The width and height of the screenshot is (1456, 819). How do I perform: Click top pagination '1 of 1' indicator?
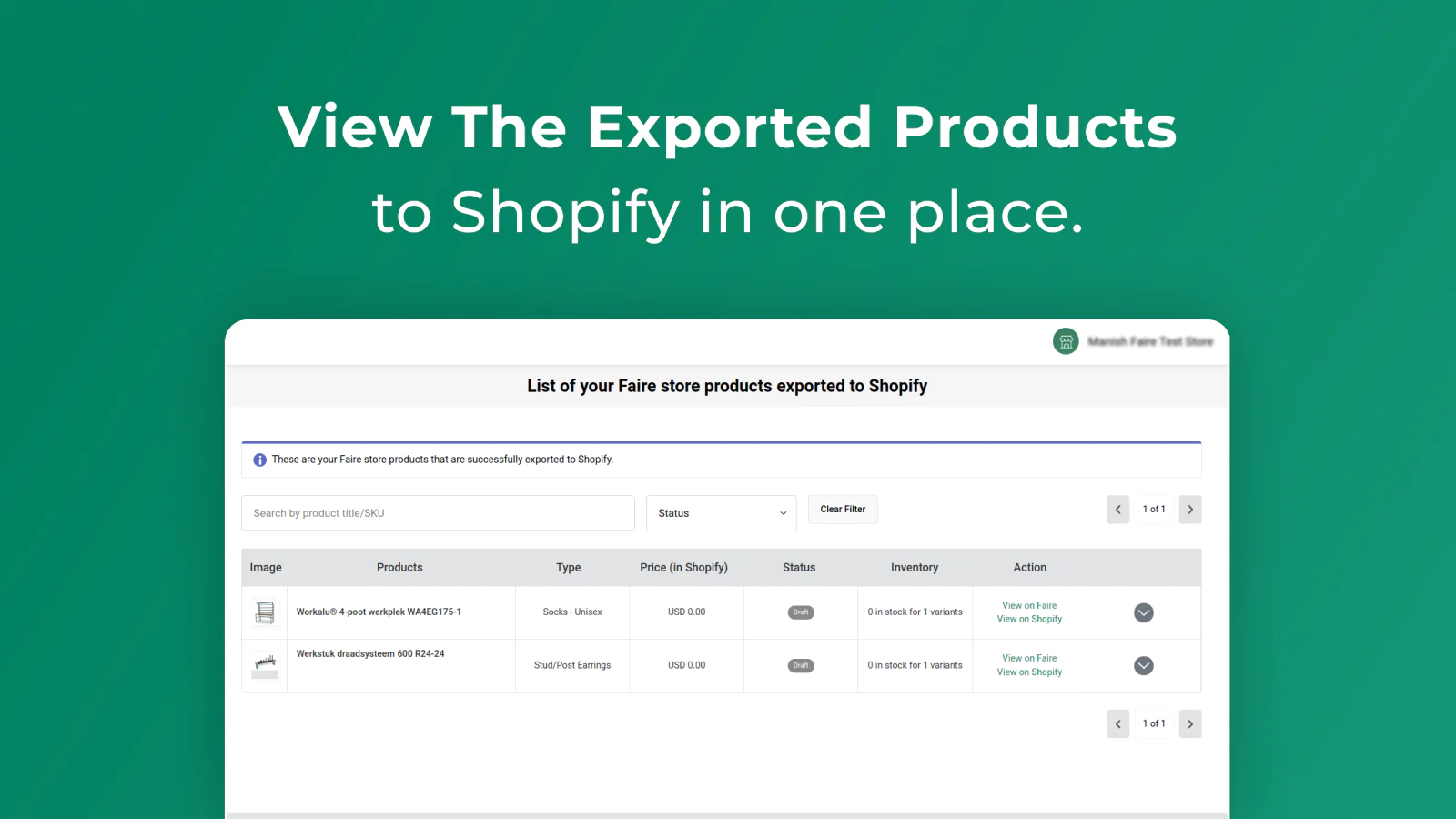(1154, 510)
